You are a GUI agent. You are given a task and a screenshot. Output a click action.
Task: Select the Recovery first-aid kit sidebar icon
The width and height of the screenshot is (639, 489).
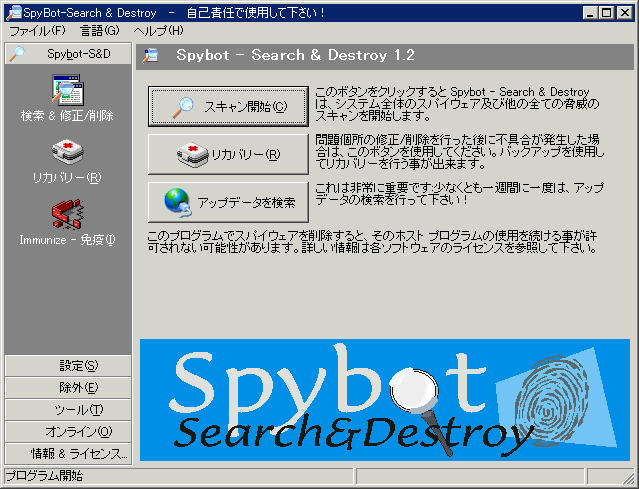coord(68,152)
